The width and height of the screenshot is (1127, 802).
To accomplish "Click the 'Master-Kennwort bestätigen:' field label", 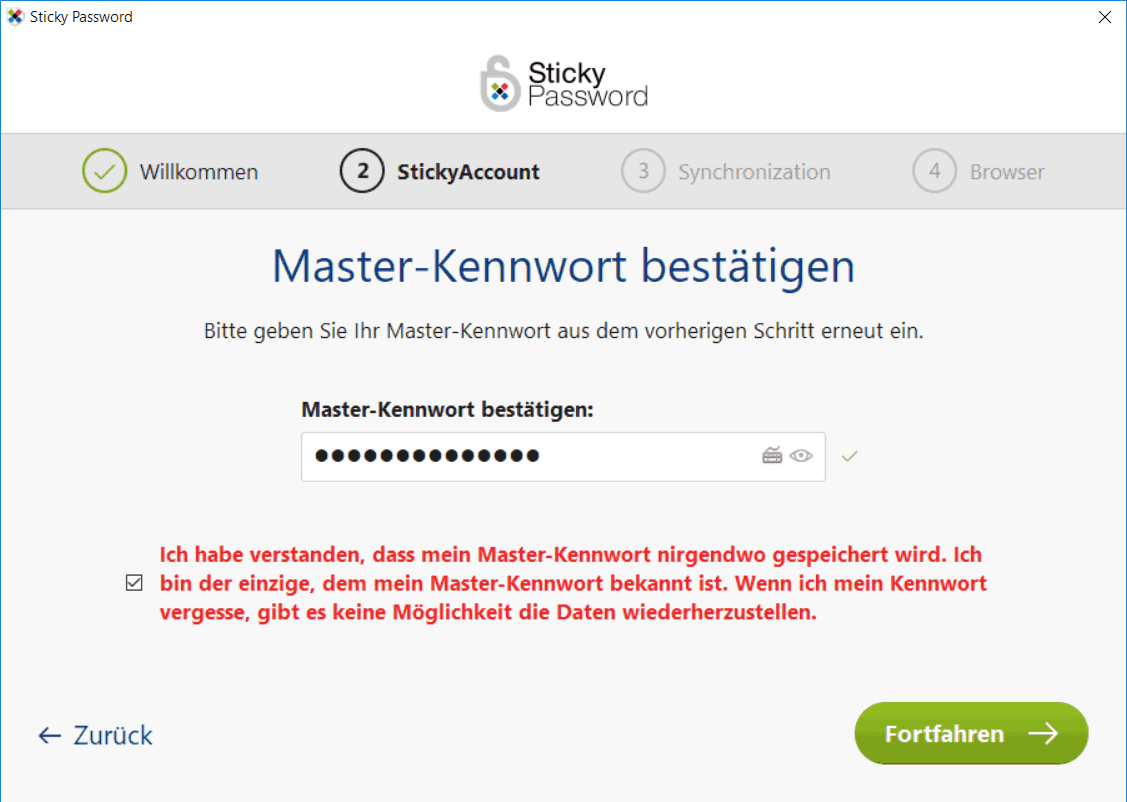I will (447, 409).
